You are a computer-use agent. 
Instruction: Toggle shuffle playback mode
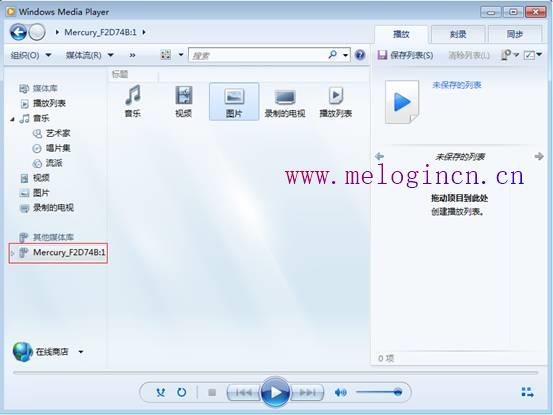(160, 392)
